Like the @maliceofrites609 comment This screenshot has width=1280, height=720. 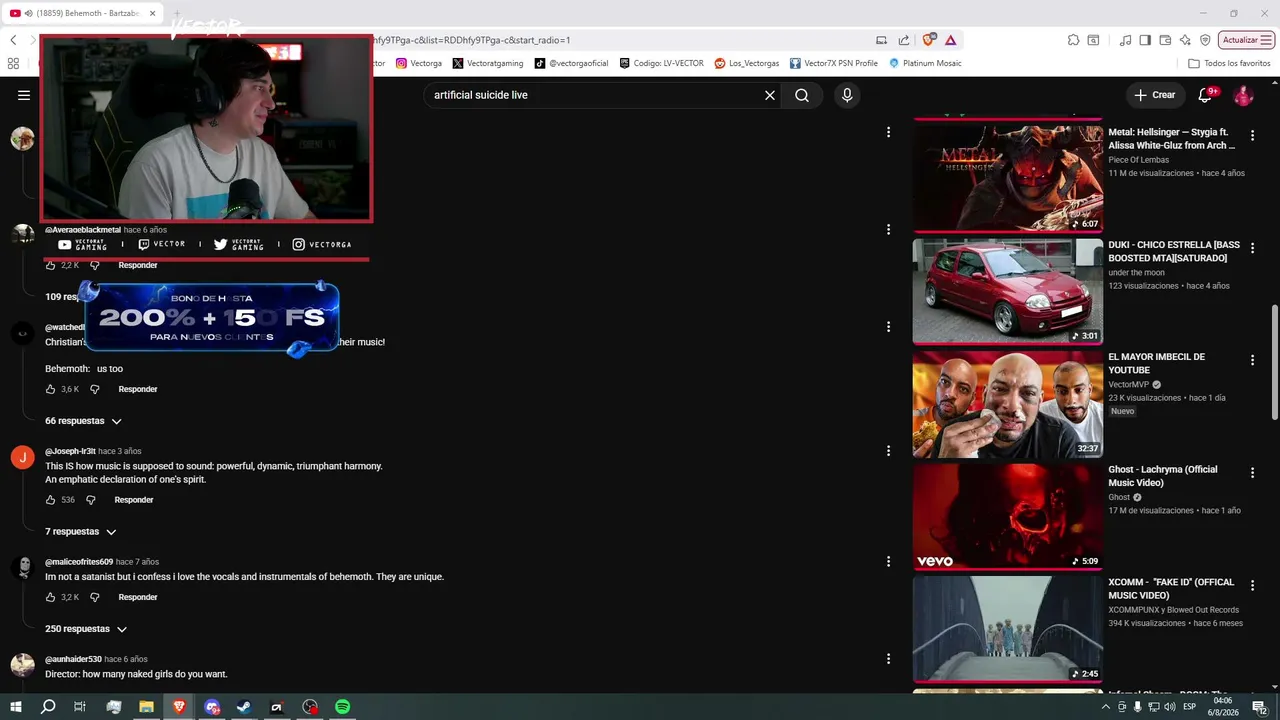(51, 597)
